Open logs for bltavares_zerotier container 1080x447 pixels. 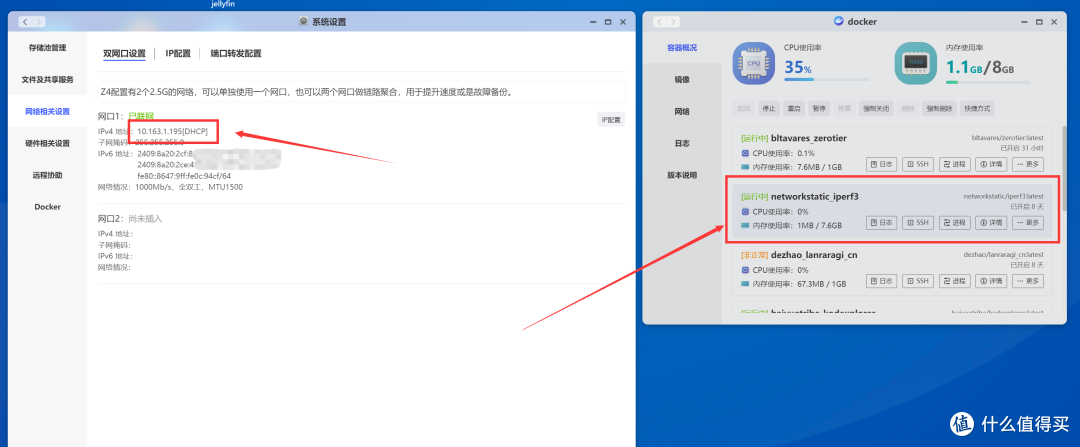(x=881, y=165)
